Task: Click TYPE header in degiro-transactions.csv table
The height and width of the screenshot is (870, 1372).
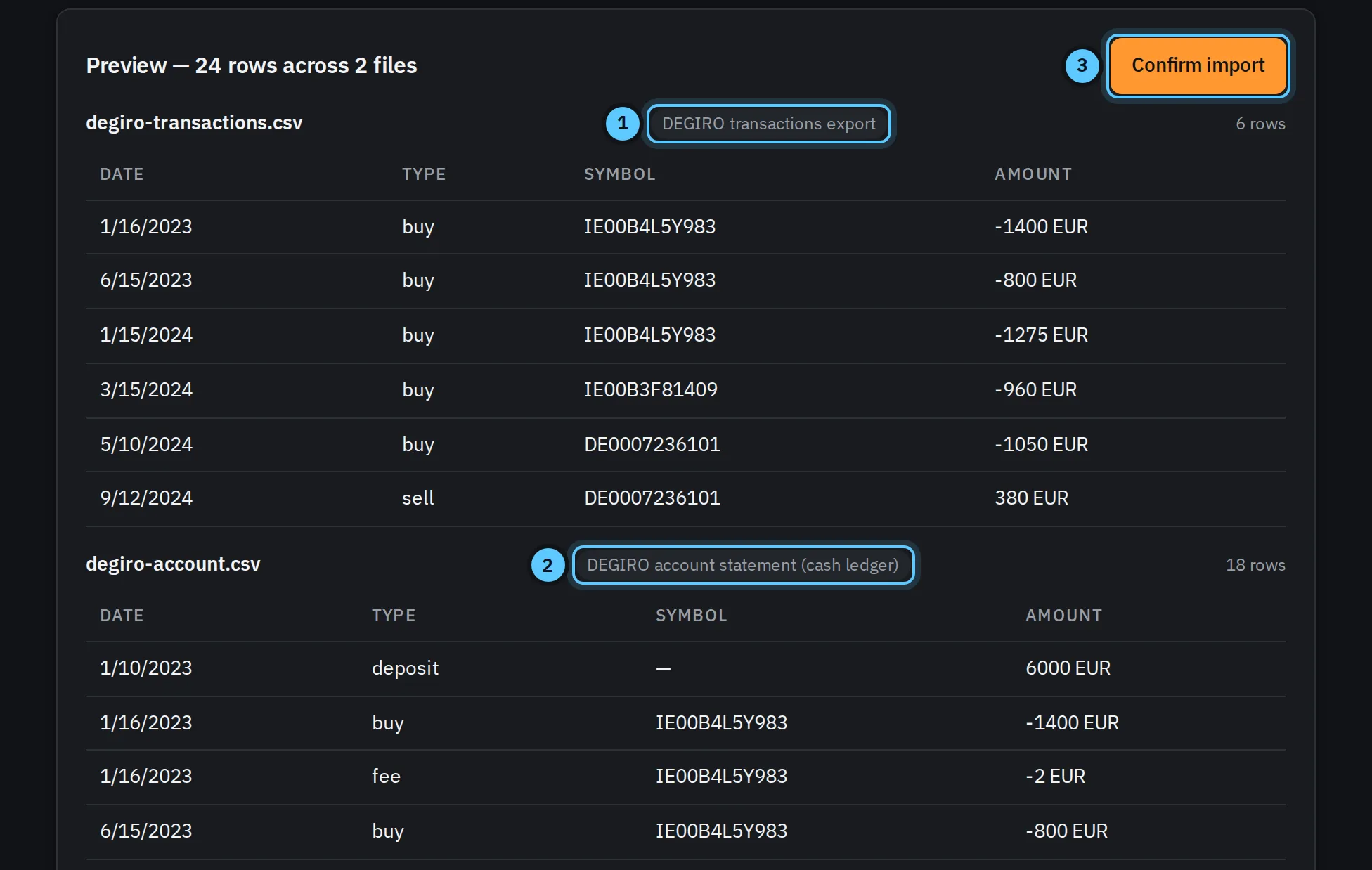Action: coord(424,174)
